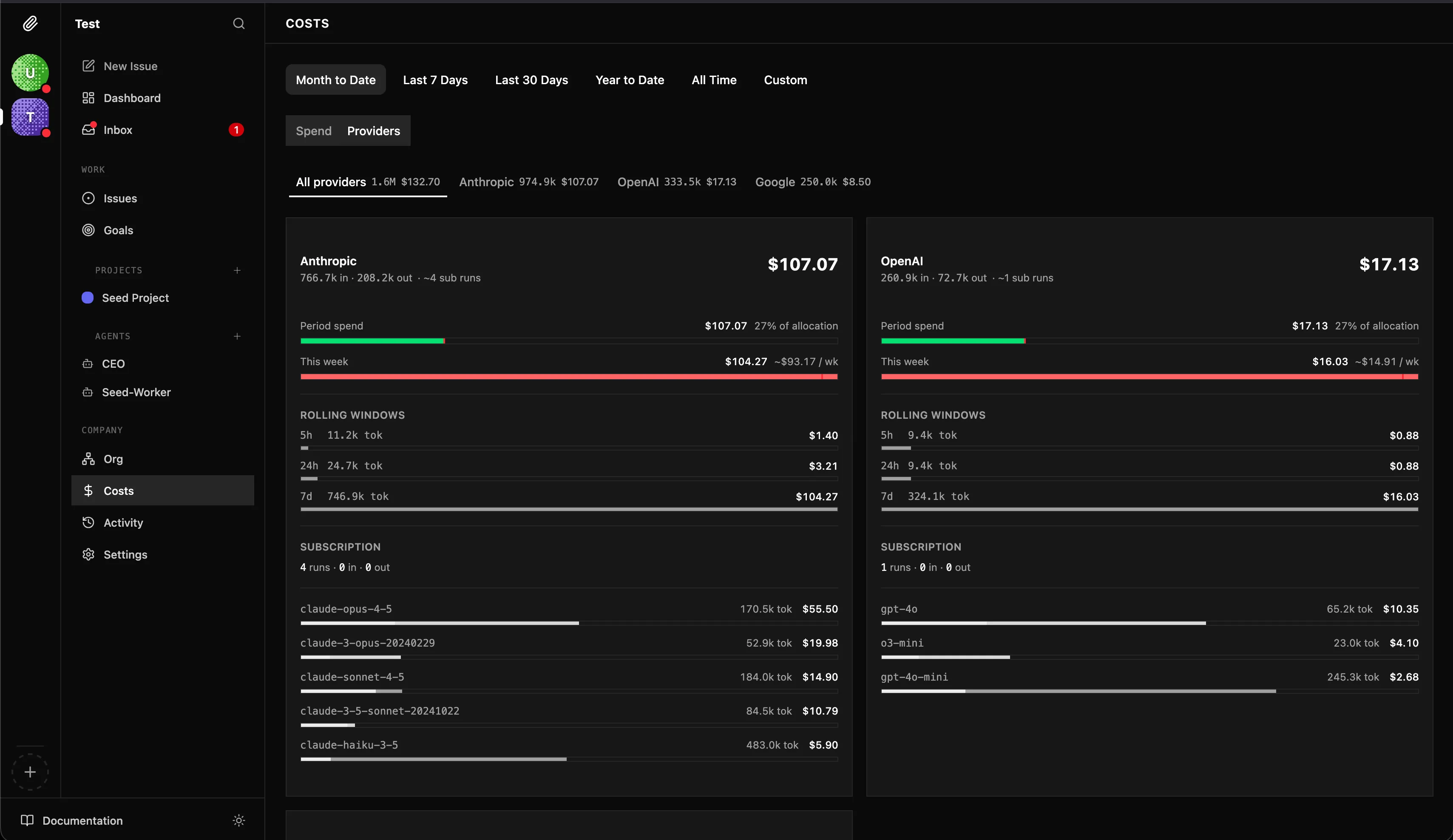Image resolution: width=1453 pixels, height=840 pixels.
Task: Click the claude-opus-4-5 model row
Action: pyautogui.click(x=569, y=613)
